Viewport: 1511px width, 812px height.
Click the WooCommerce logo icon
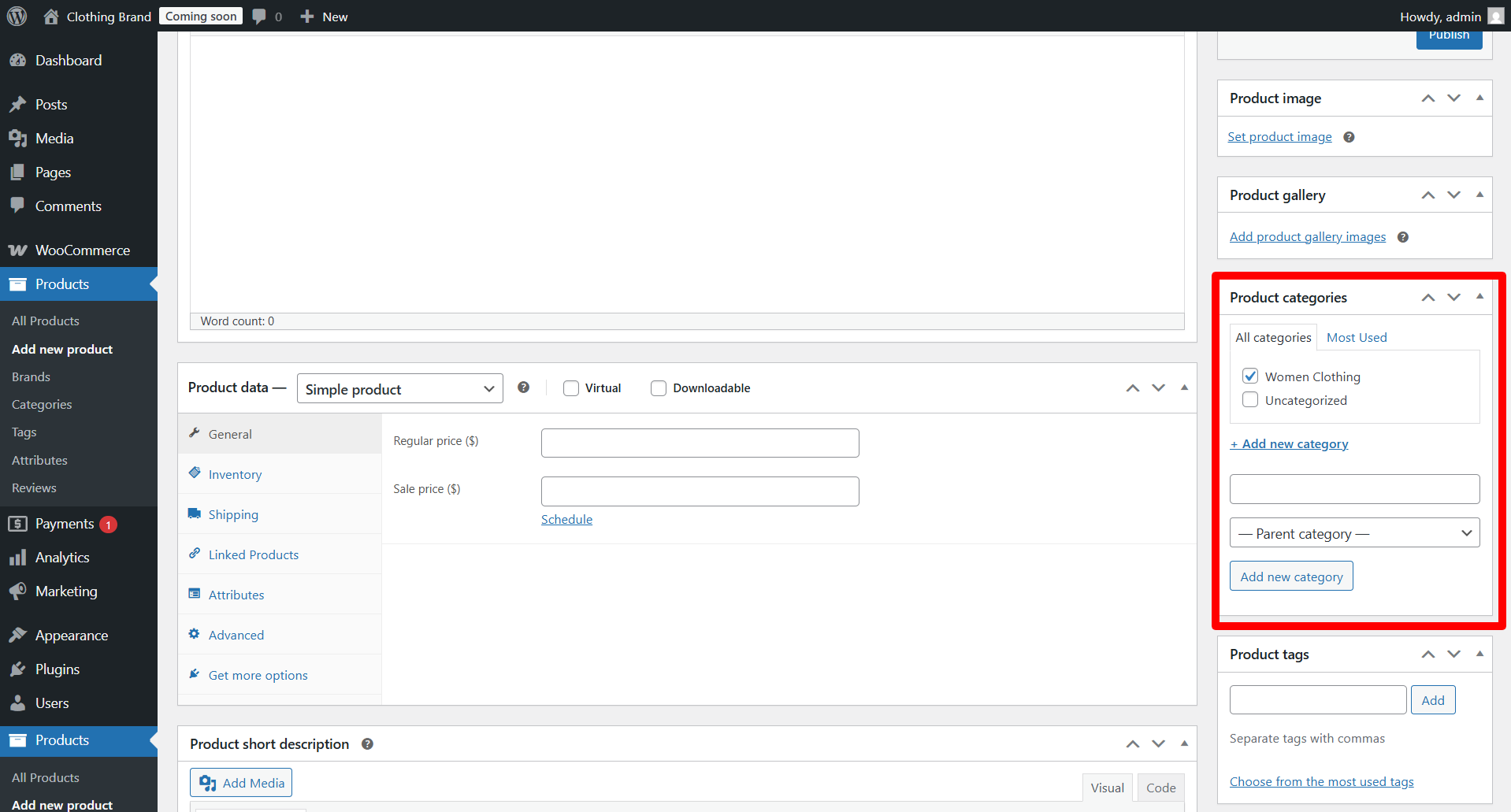tap(17, 250)
